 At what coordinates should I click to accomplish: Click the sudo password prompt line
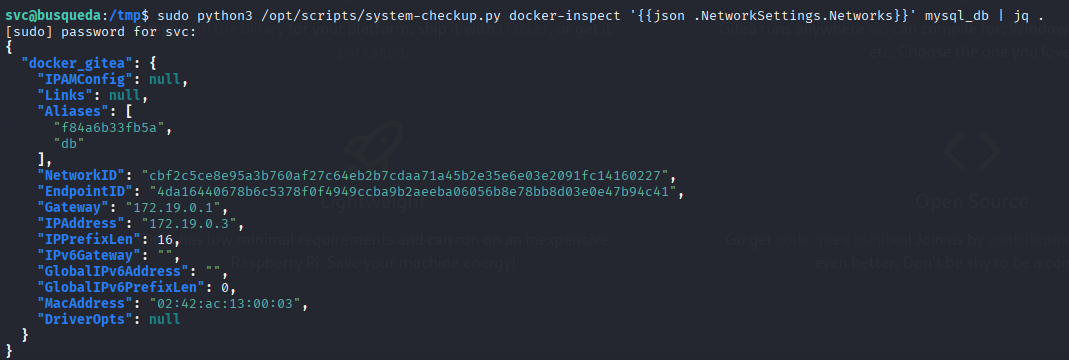pyautogui.click(x=101, y=32)
